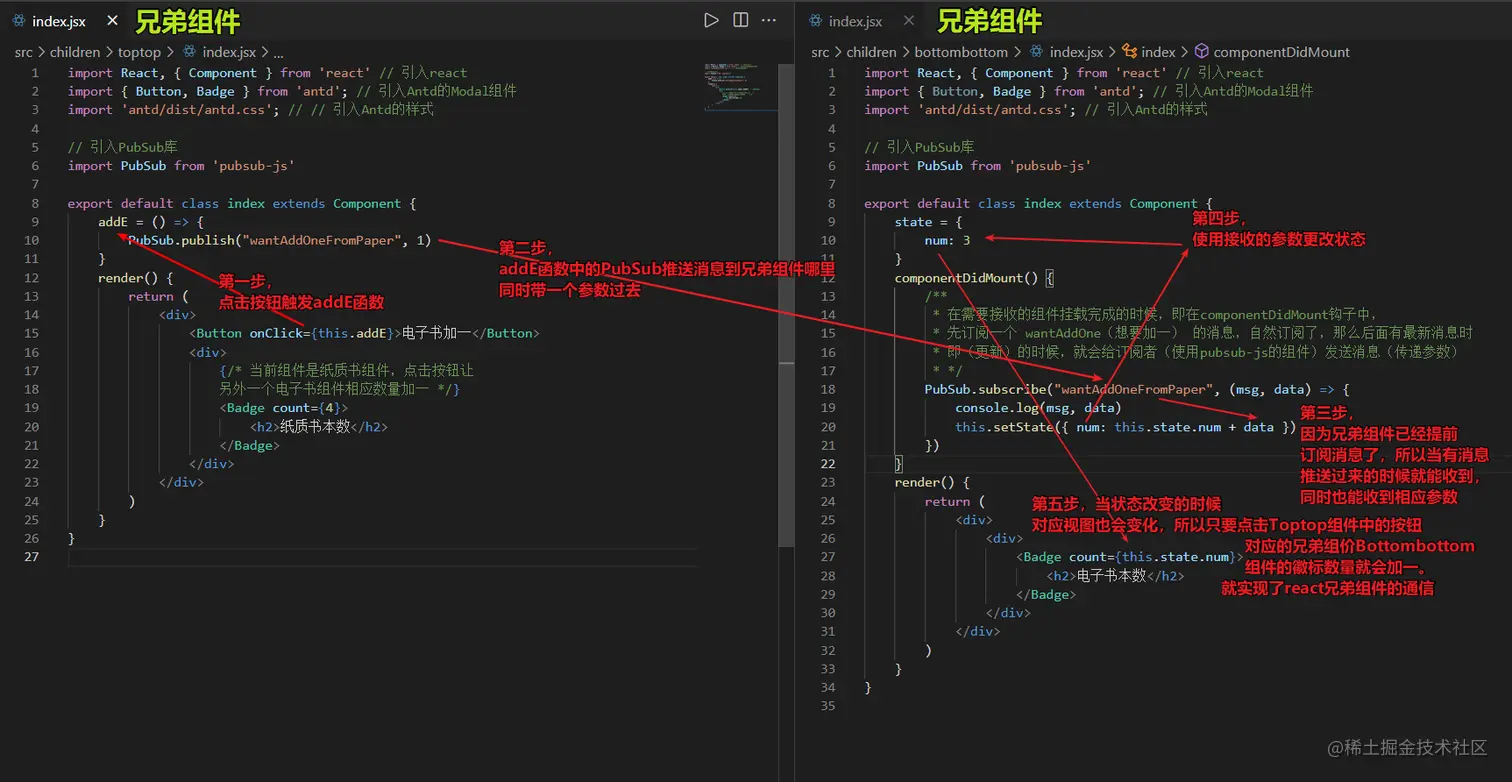Click 'state = {' in the right editor
Image resolution: width=1512 pixels, height=782 pixels.
coord(928,222)
